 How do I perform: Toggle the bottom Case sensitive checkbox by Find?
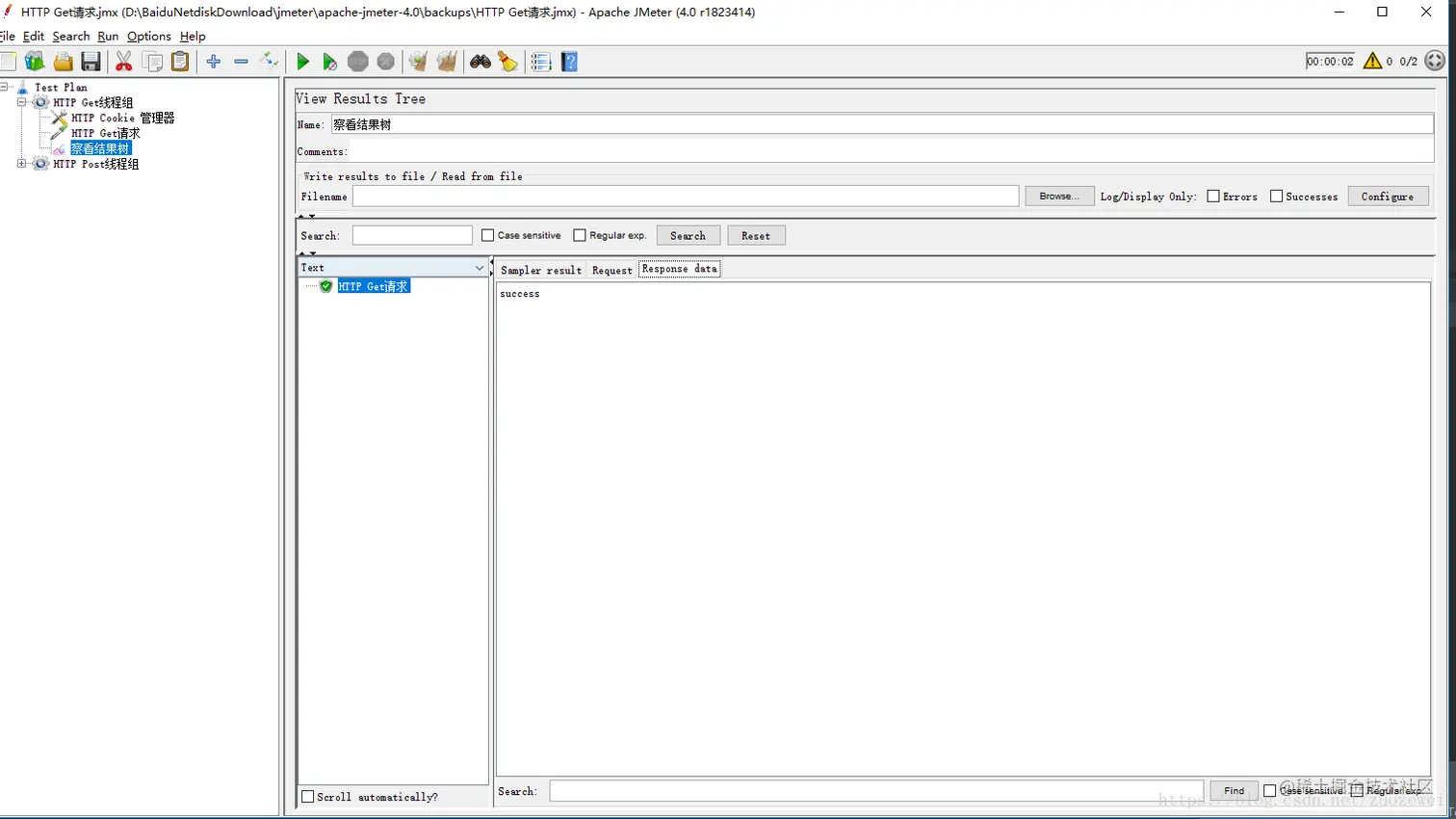1269,790
